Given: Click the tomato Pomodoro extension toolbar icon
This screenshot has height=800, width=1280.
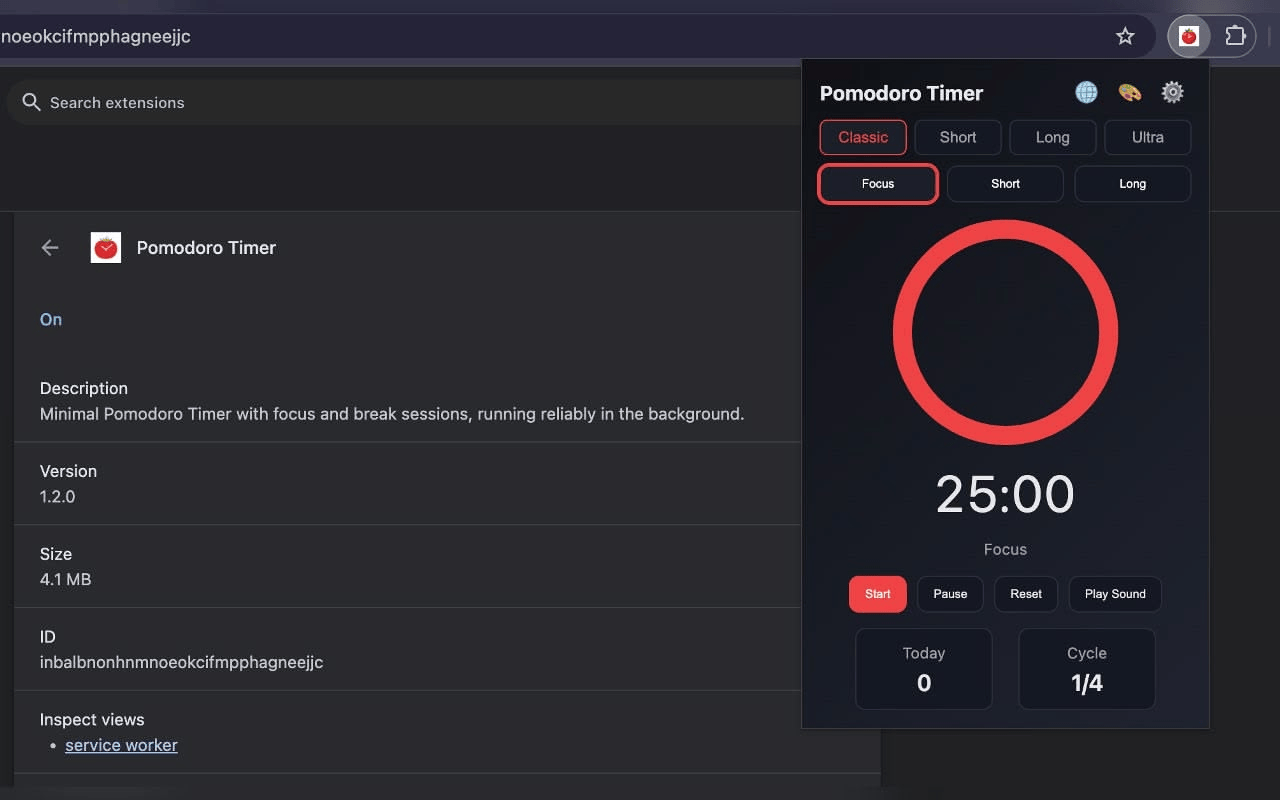Looking at the screenshot, I should (1189, 36).
